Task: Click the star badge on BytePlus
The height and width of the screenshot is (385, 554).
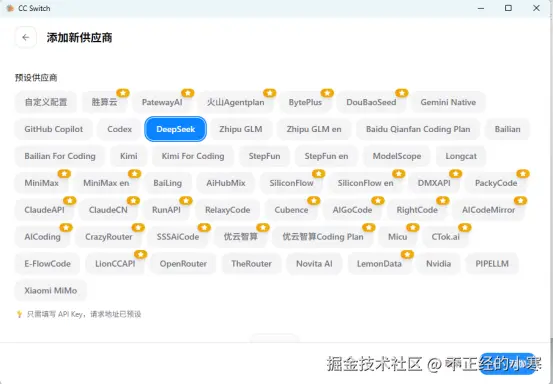Action: tap(327, 93)
